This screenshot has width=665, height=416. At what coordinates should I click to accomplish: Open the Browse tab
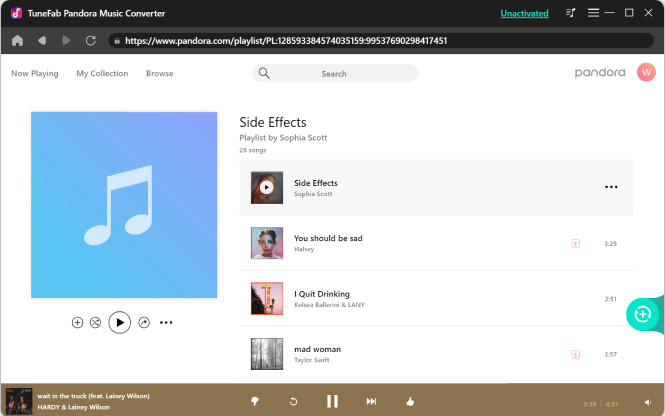pyautogui.click(x=159, y=73)
